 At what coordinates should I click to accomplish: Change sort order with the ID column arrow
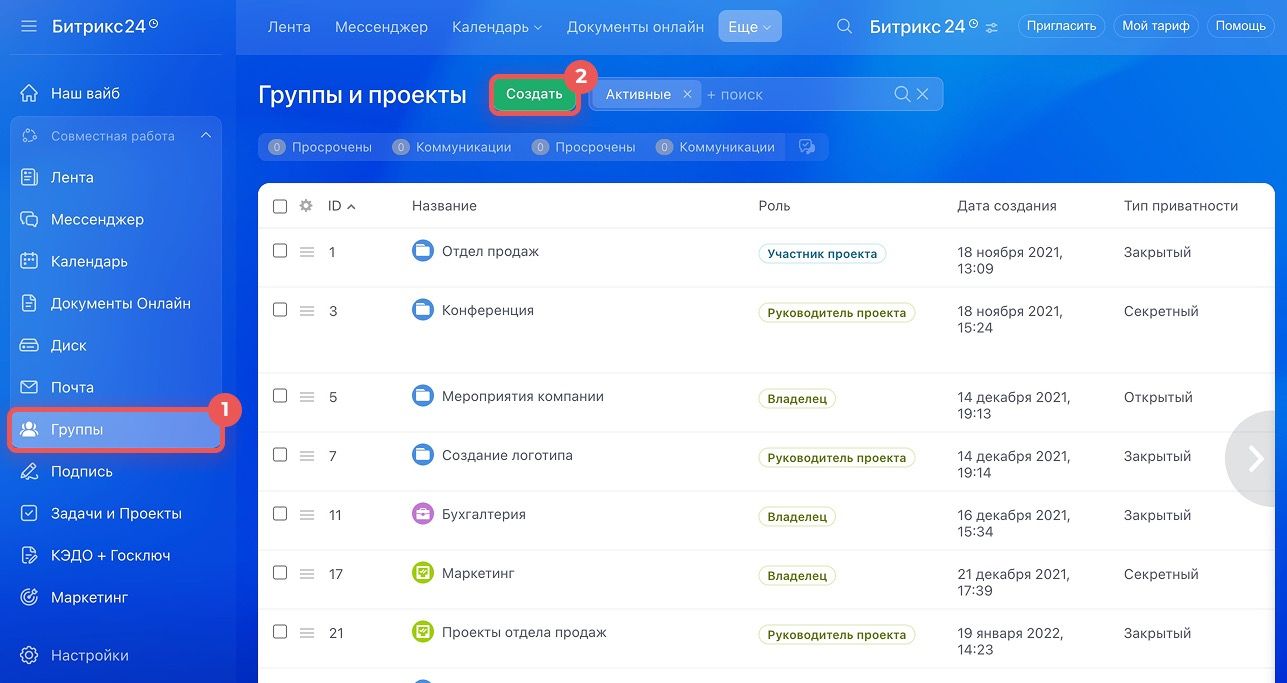(x=352, y=206)
